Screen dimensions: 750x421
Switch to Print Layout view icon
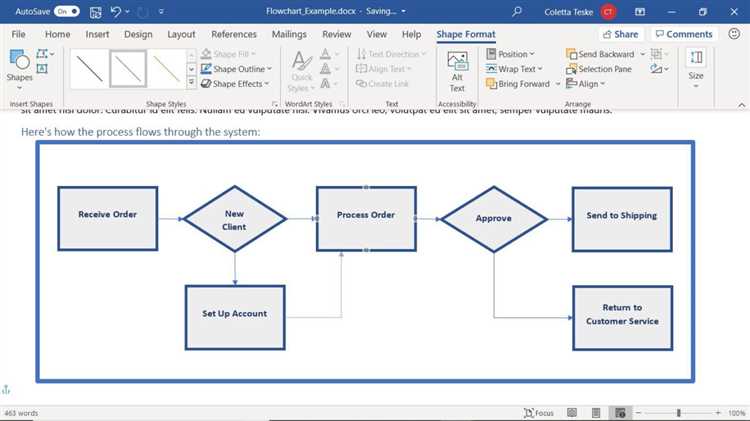(596, 413)
